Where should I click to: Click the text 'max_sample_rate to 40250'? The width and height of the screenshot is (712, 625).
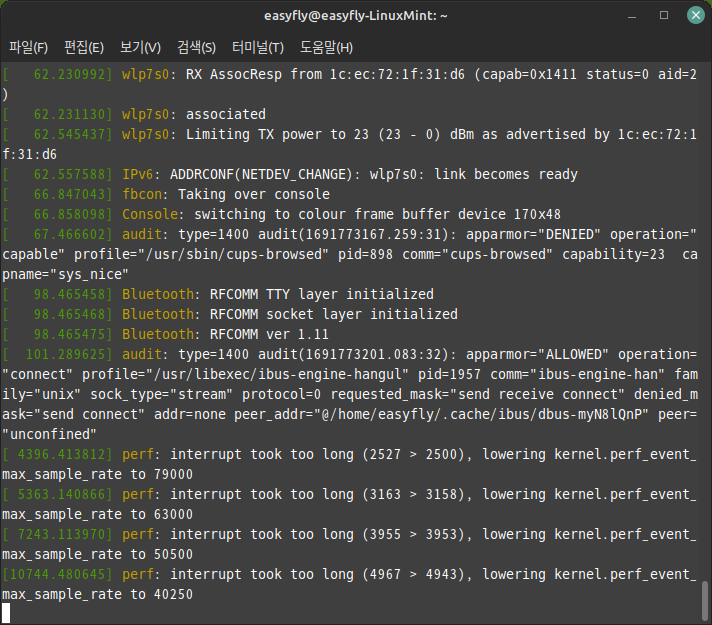(98, 594)
